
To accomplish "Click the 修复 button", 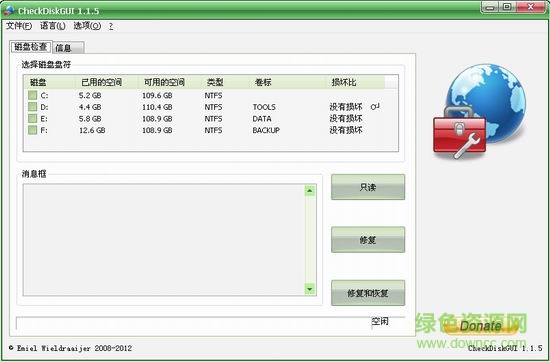I will [x=368, y=240].
